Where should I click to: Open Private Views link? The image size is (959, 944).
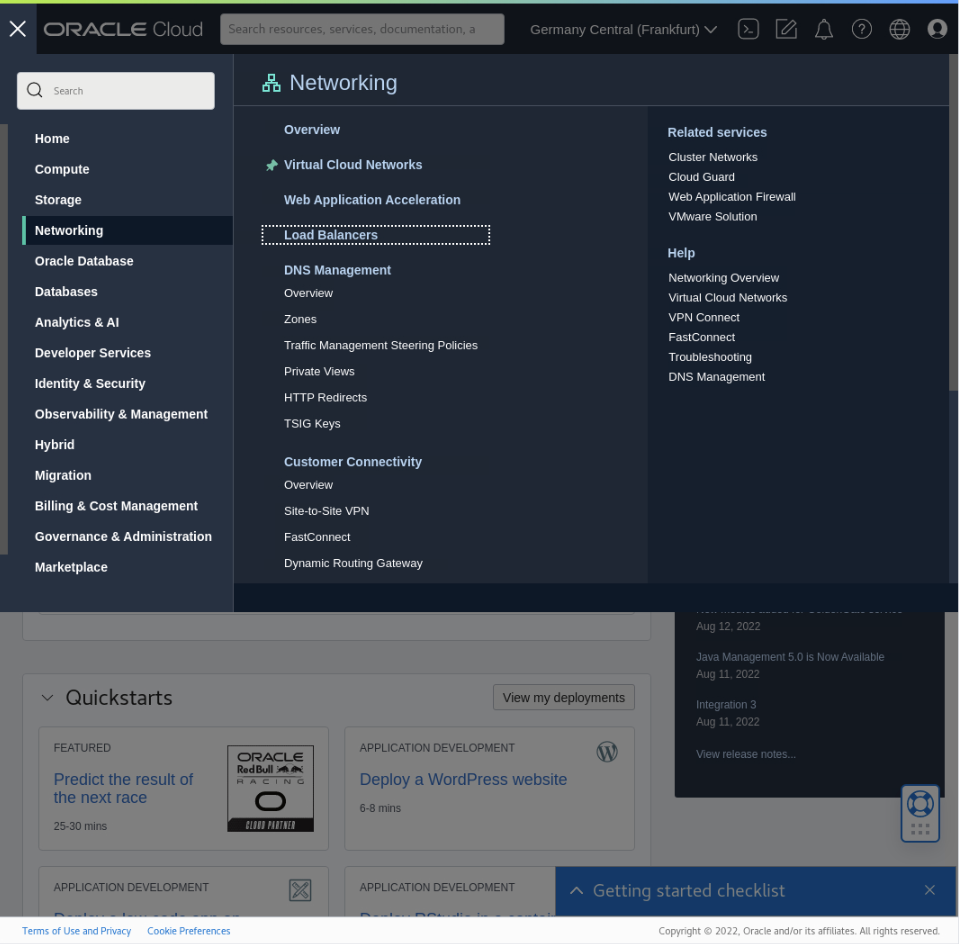(x=319, y=371)
